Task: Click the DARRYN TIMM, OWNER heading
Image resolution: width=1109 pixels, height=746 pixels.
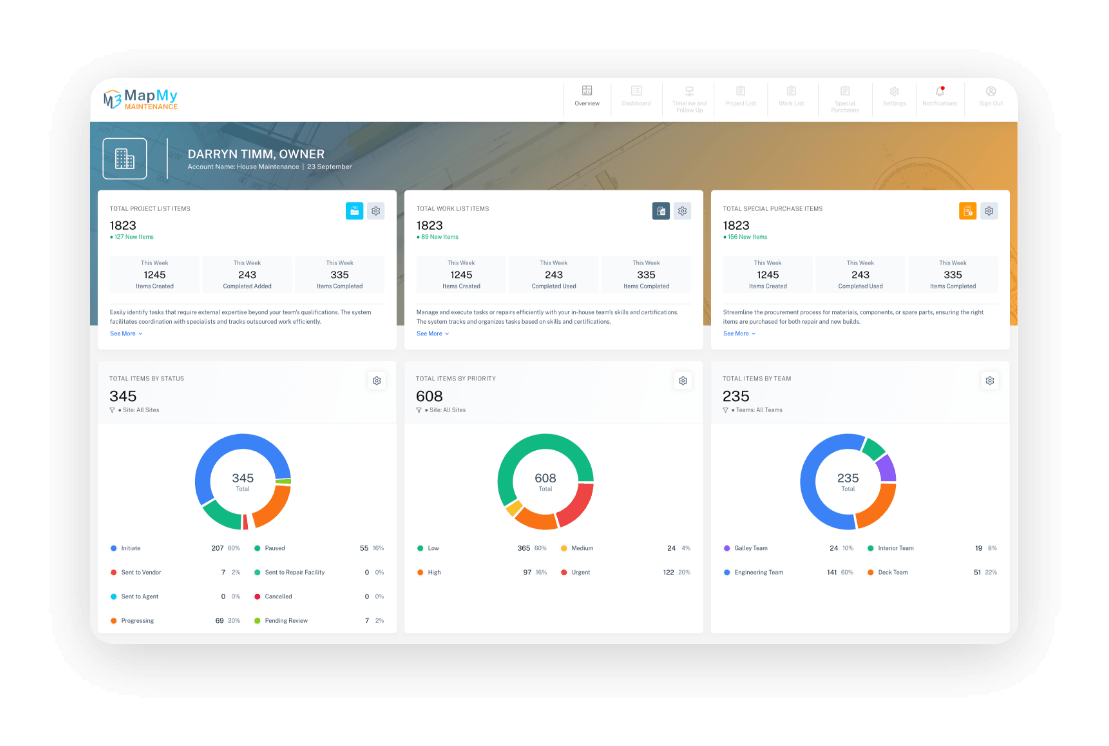Action: pyautogui.click(x=256, y=154)
